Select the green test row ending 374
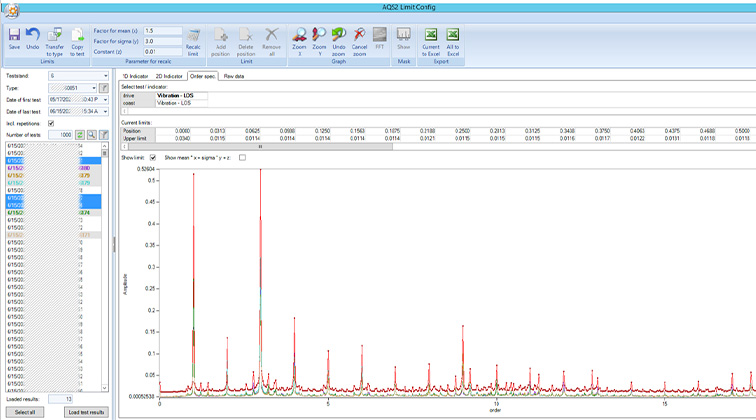 click(x=54, y=213)
